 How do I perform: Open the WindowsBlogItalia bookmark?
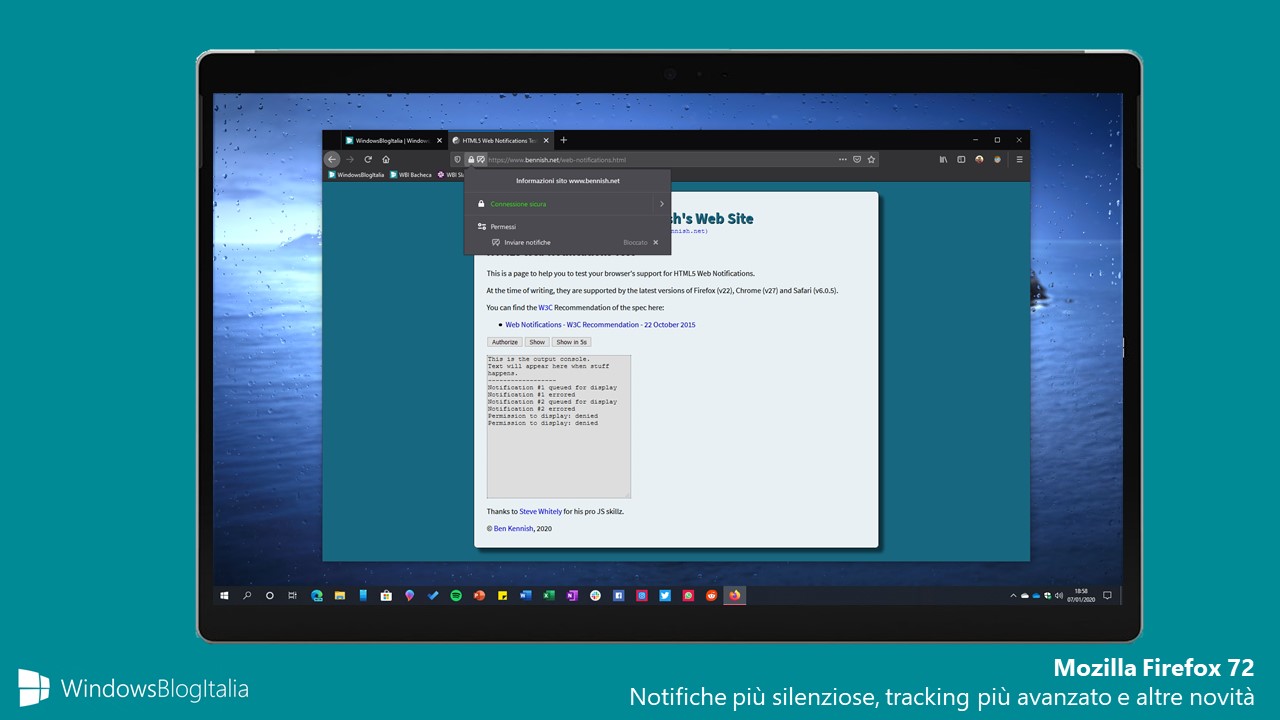click(x=357, y=174)
